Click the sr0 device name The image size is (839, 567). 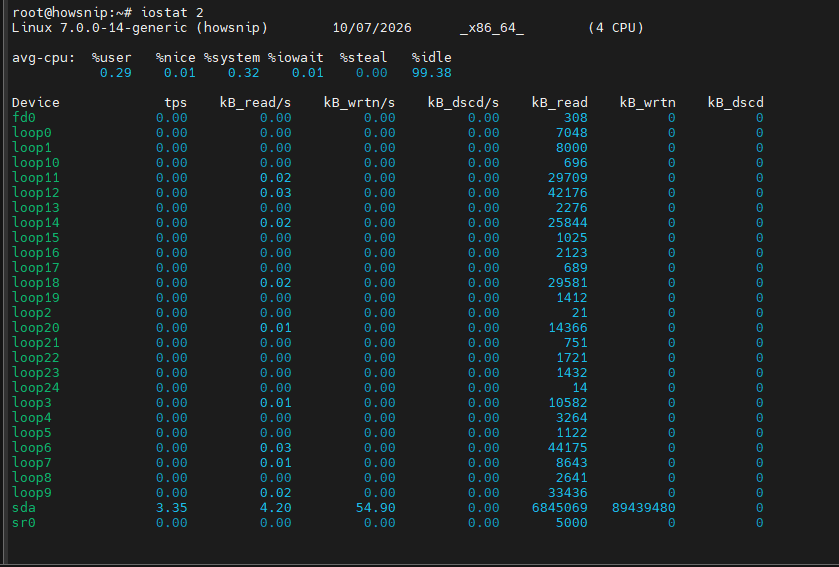coord(24,522)
